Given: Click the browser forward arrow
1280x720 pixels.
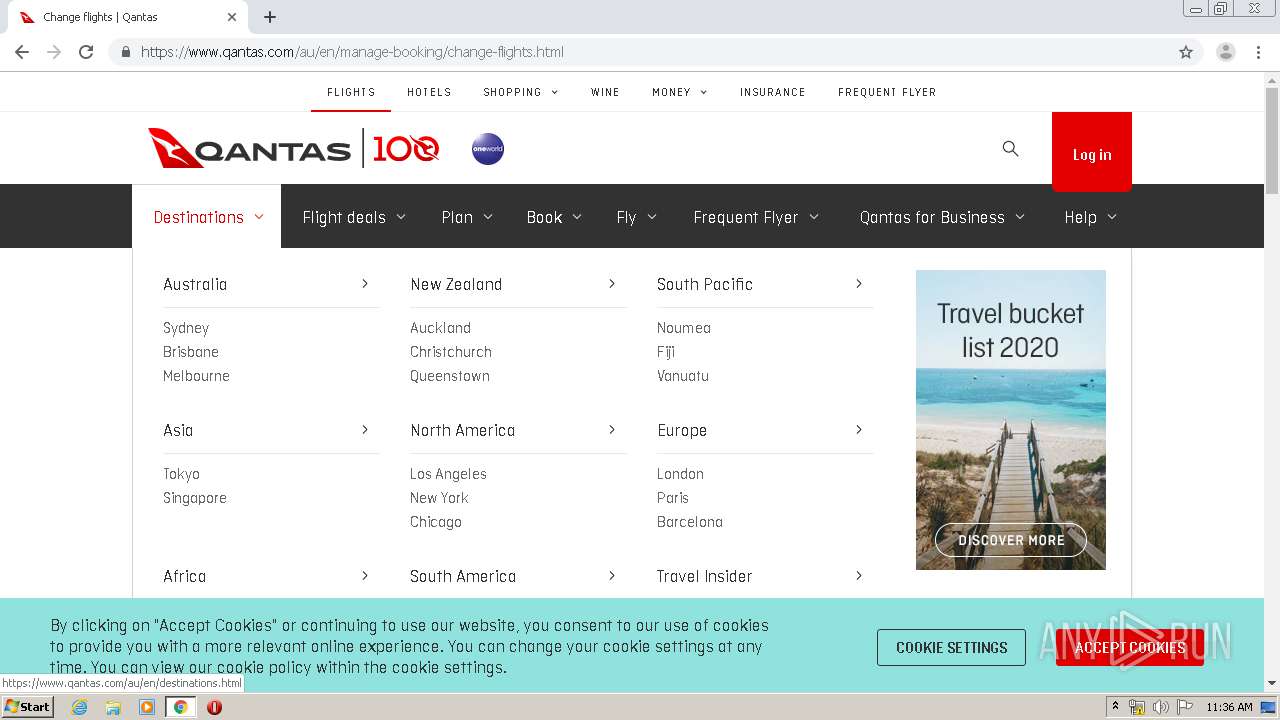Looking at the screenshot, I should click(x=54, y=52).
